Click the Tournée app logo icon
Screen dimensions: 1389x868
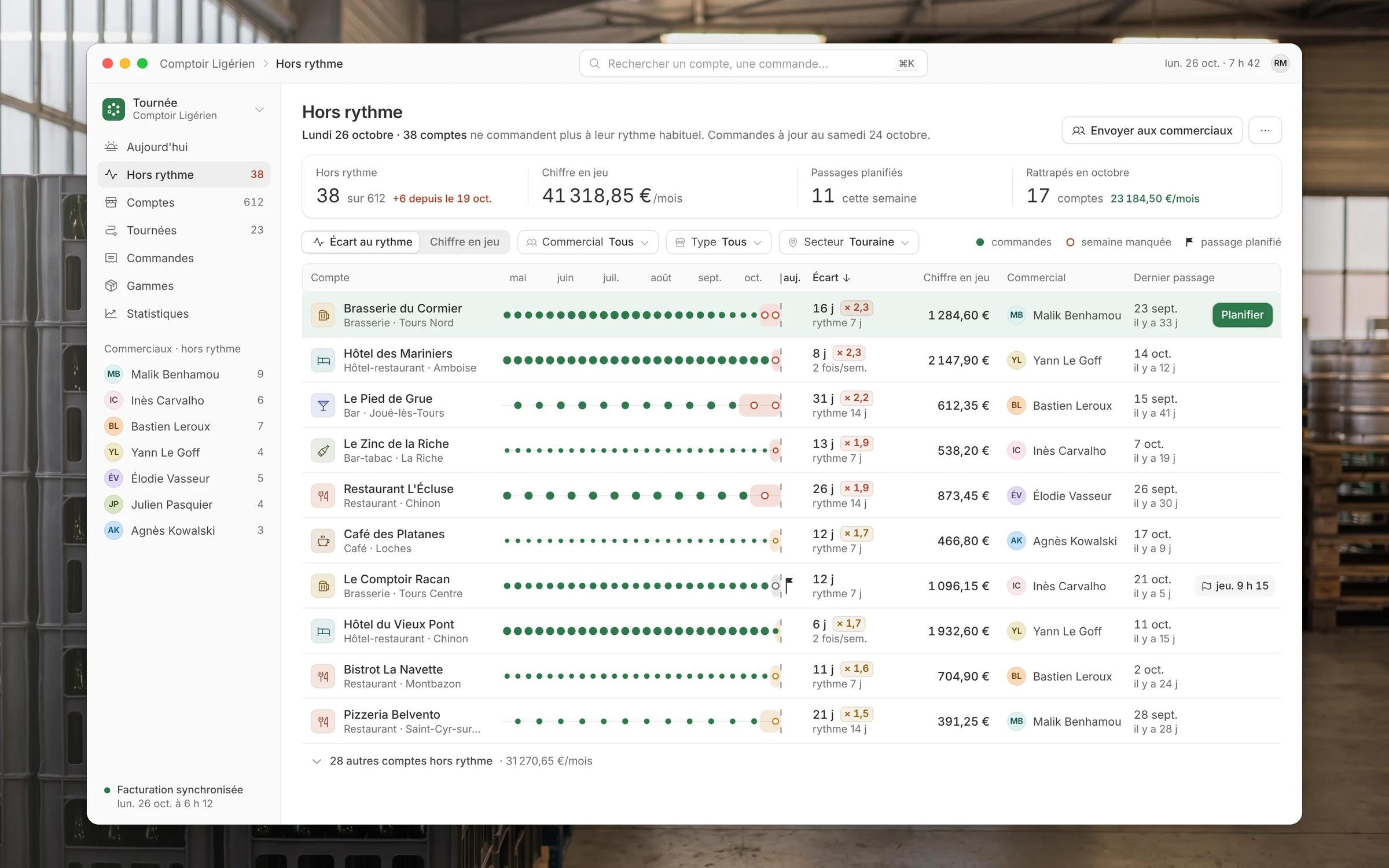pyautogui.click(x=113, y=109)
